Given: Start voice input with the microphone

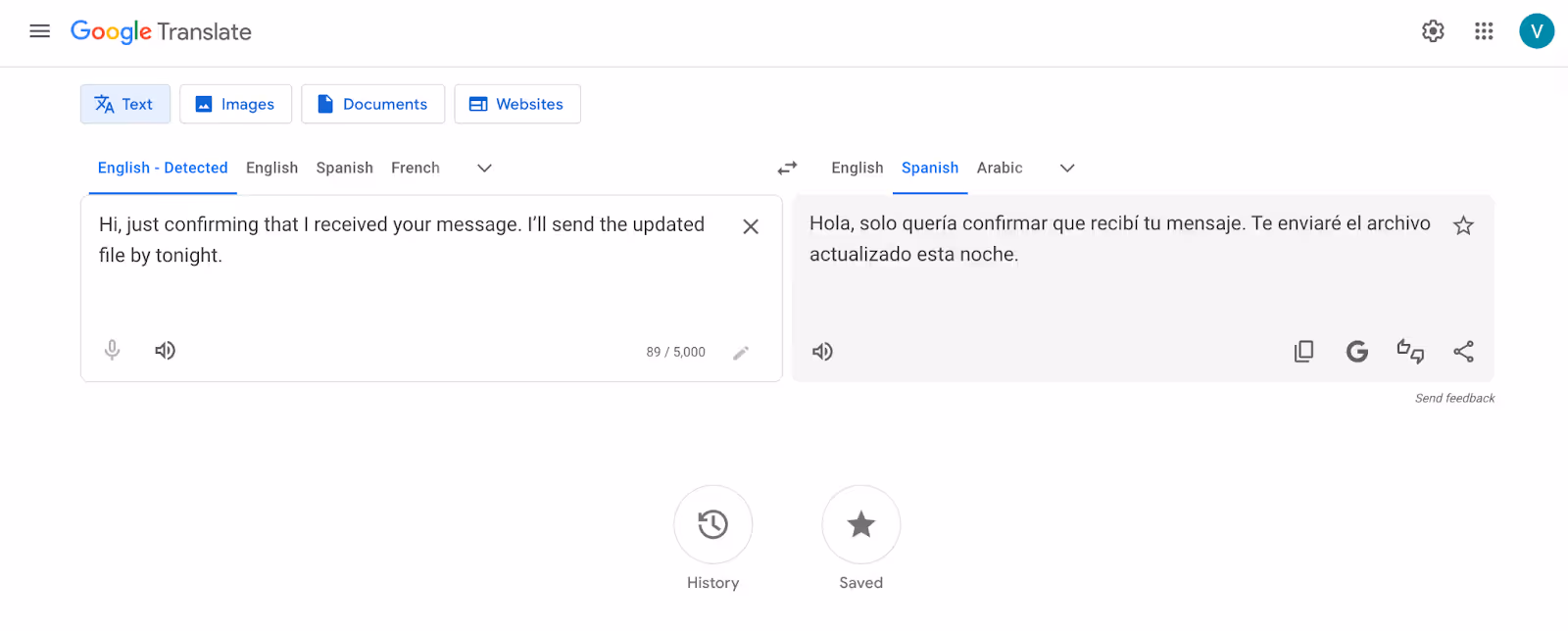Looking at the screenshot, I should click(x=113, y=350).
